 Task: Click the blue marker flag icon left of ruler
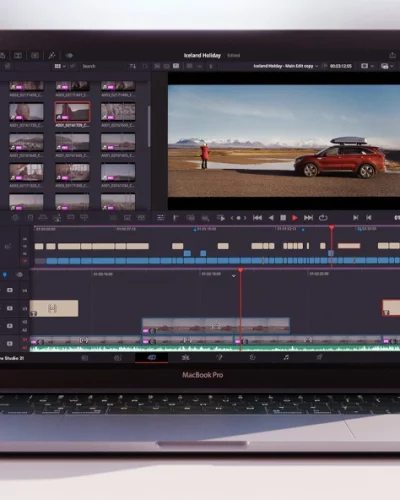tap(5, 275)
